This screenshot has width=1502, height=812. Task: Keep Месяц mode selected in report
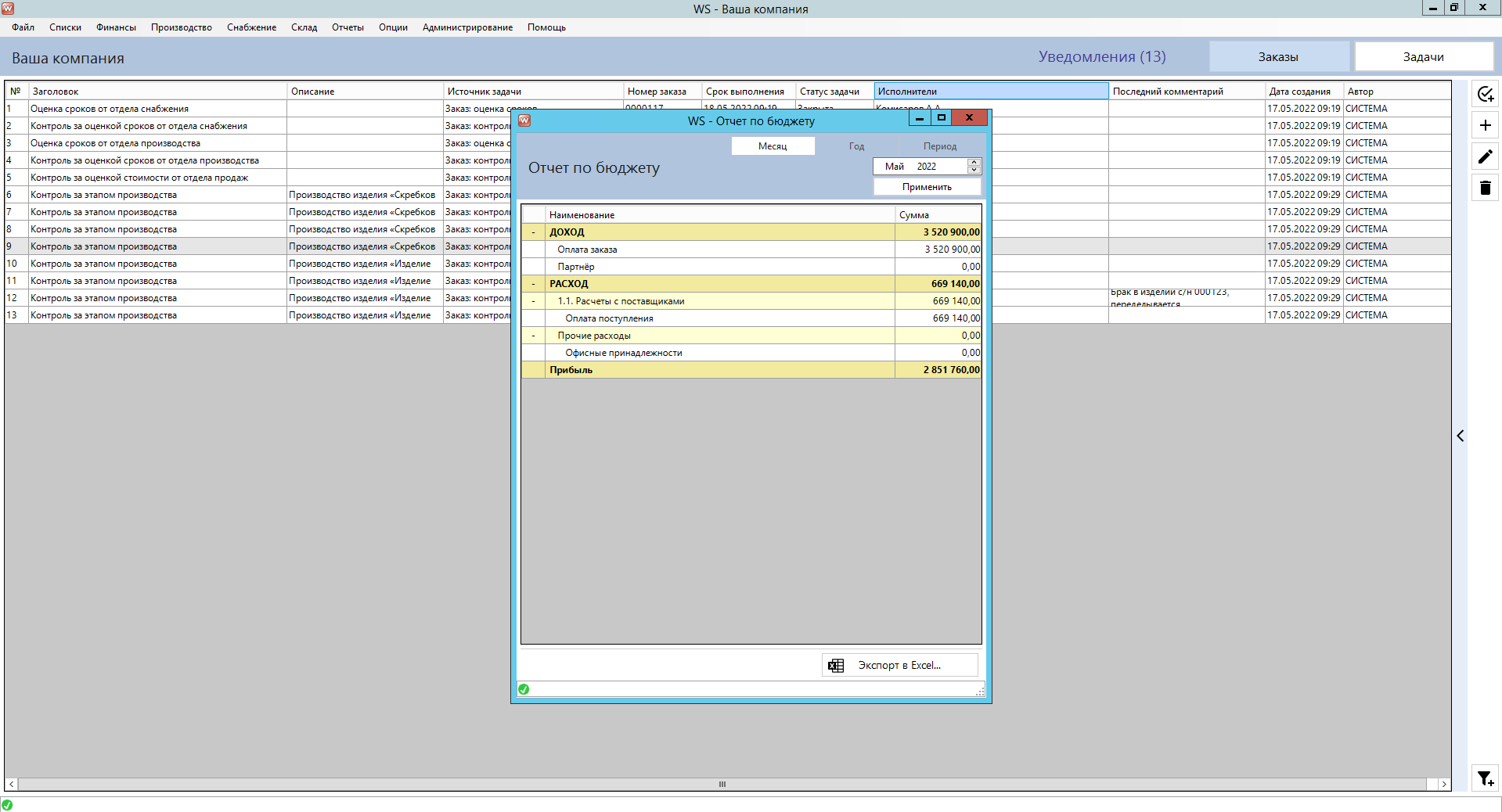(x=773, y=146)
